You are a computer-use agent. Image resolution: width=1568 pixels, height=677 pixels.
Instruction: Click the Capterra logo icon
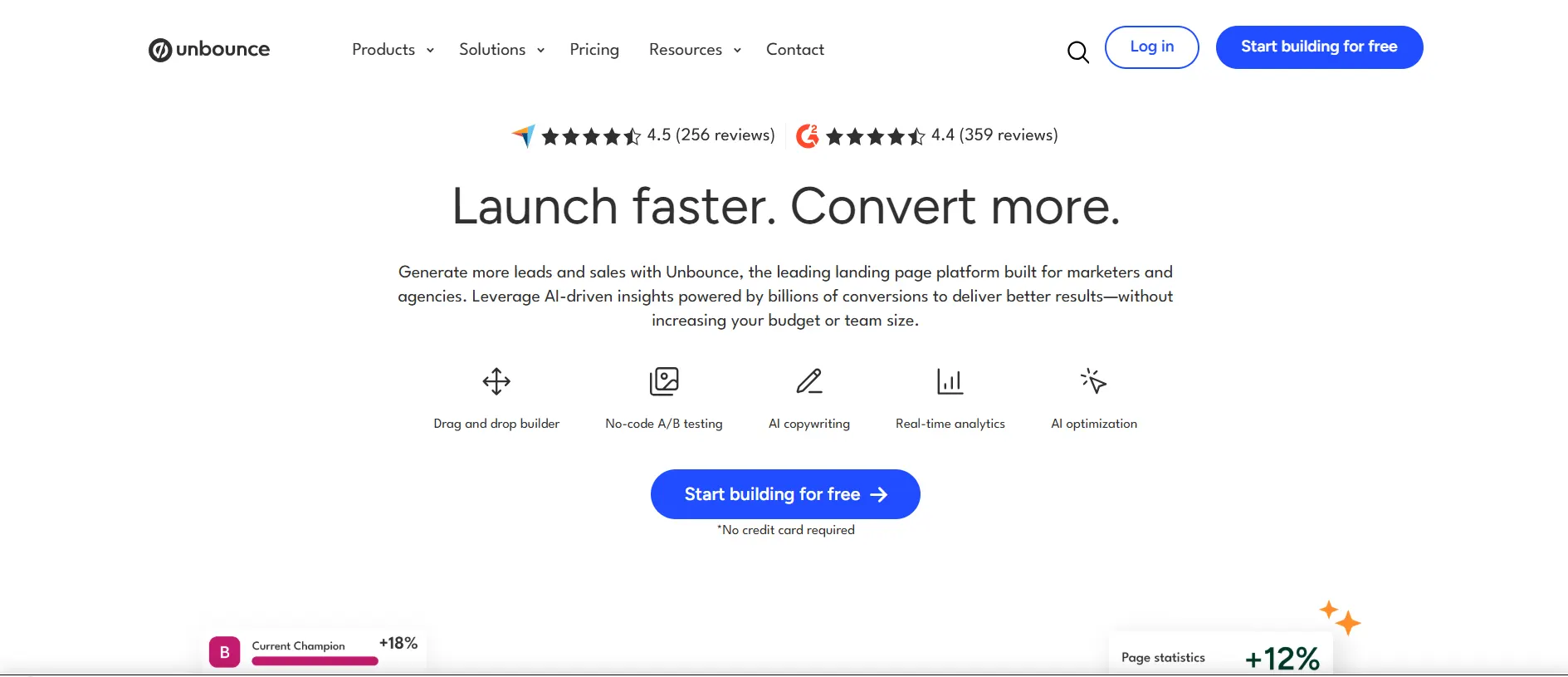click(x=524, y=135)
